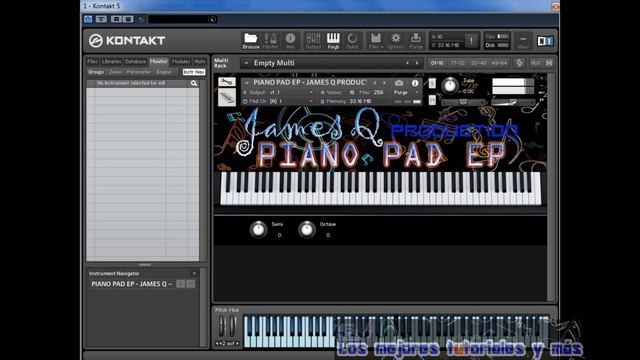Go to the previous multi arrow
The height and width of the screenshot is (360, 640).
pyautogui.click(x=407, y=63)
